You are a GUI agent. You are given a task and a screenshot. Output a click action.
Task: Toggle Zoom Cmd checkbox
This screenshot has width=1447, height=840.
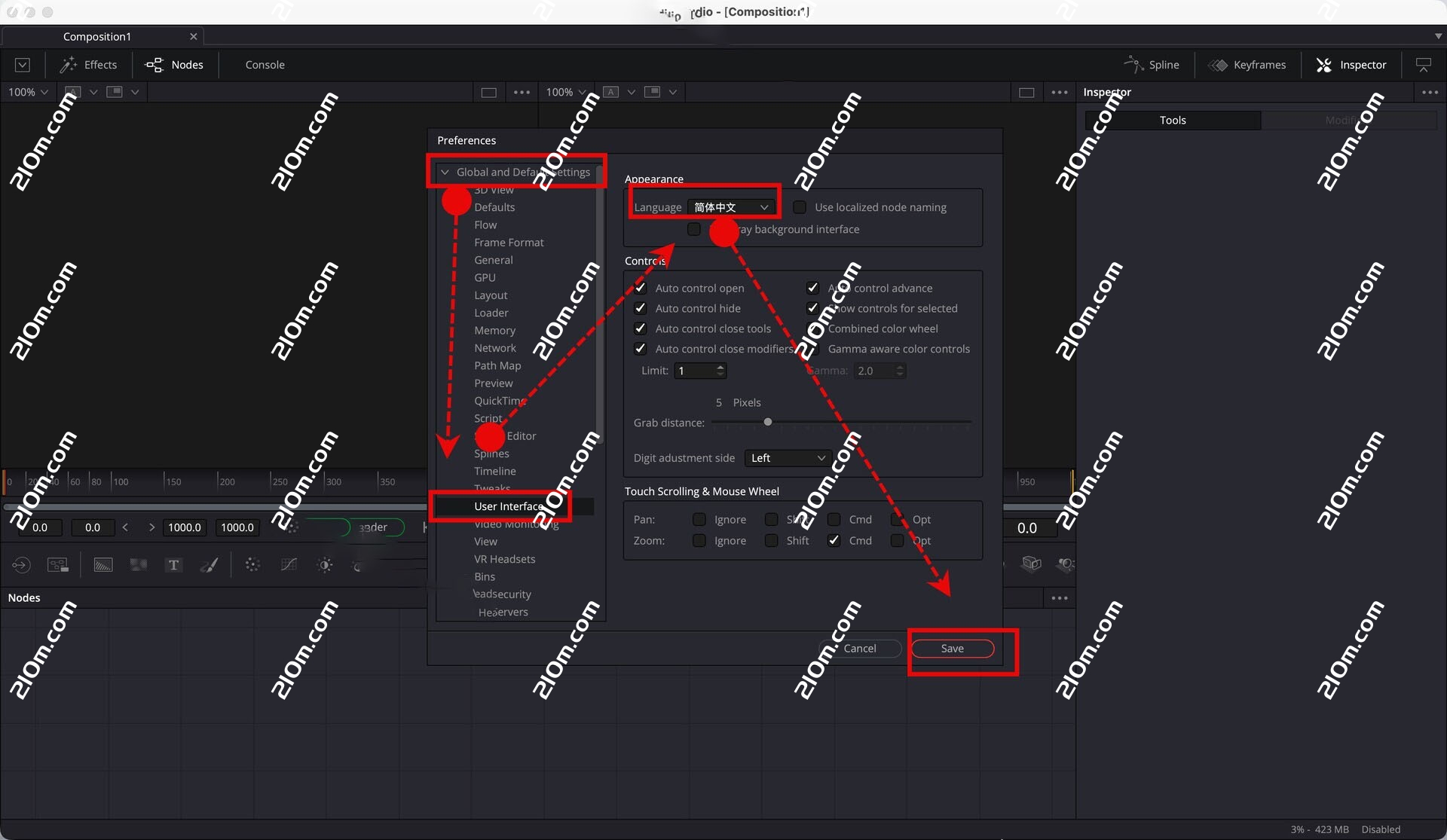(834, 541)
